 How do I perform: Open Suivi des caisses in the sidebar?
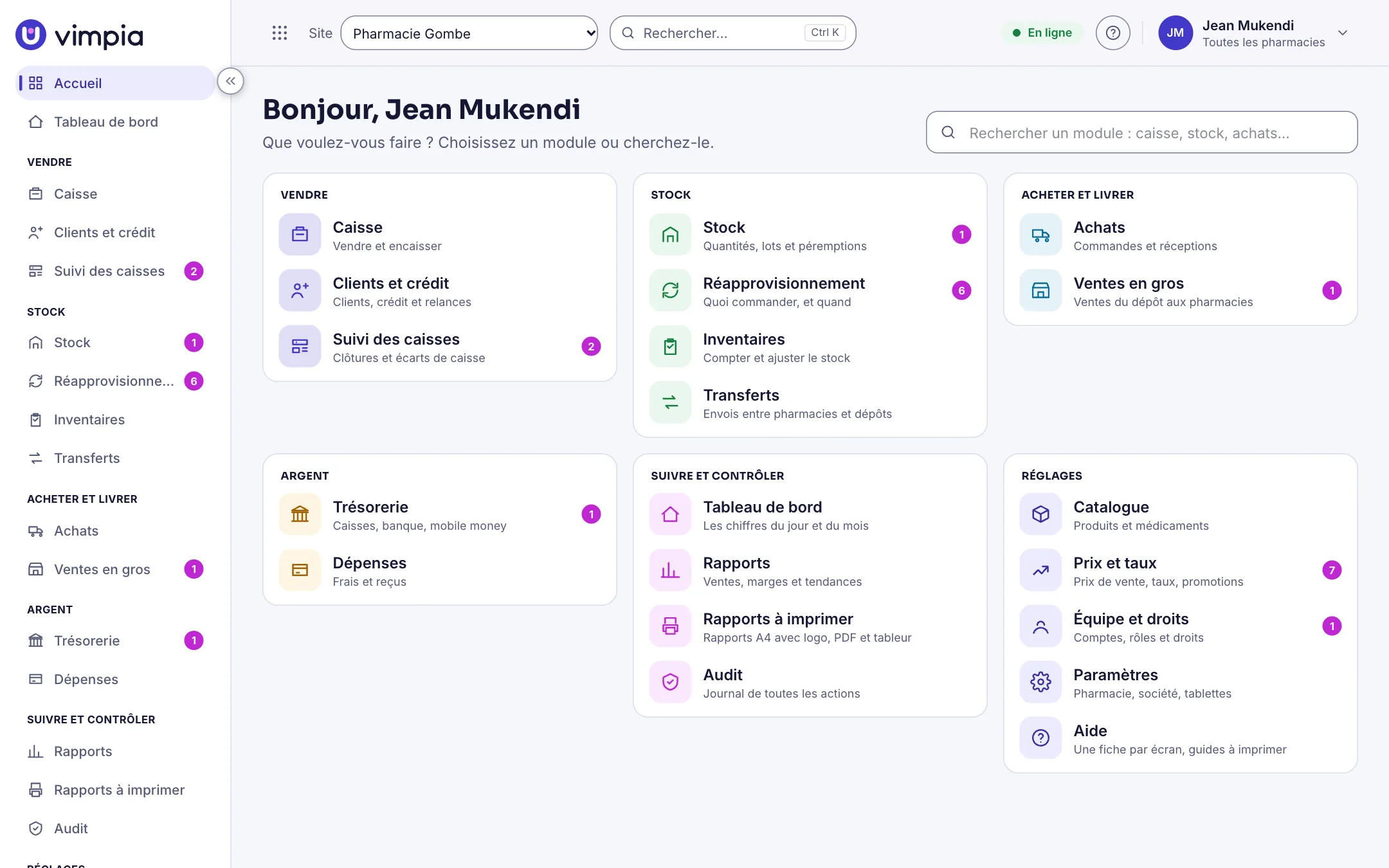coord(115,271)
